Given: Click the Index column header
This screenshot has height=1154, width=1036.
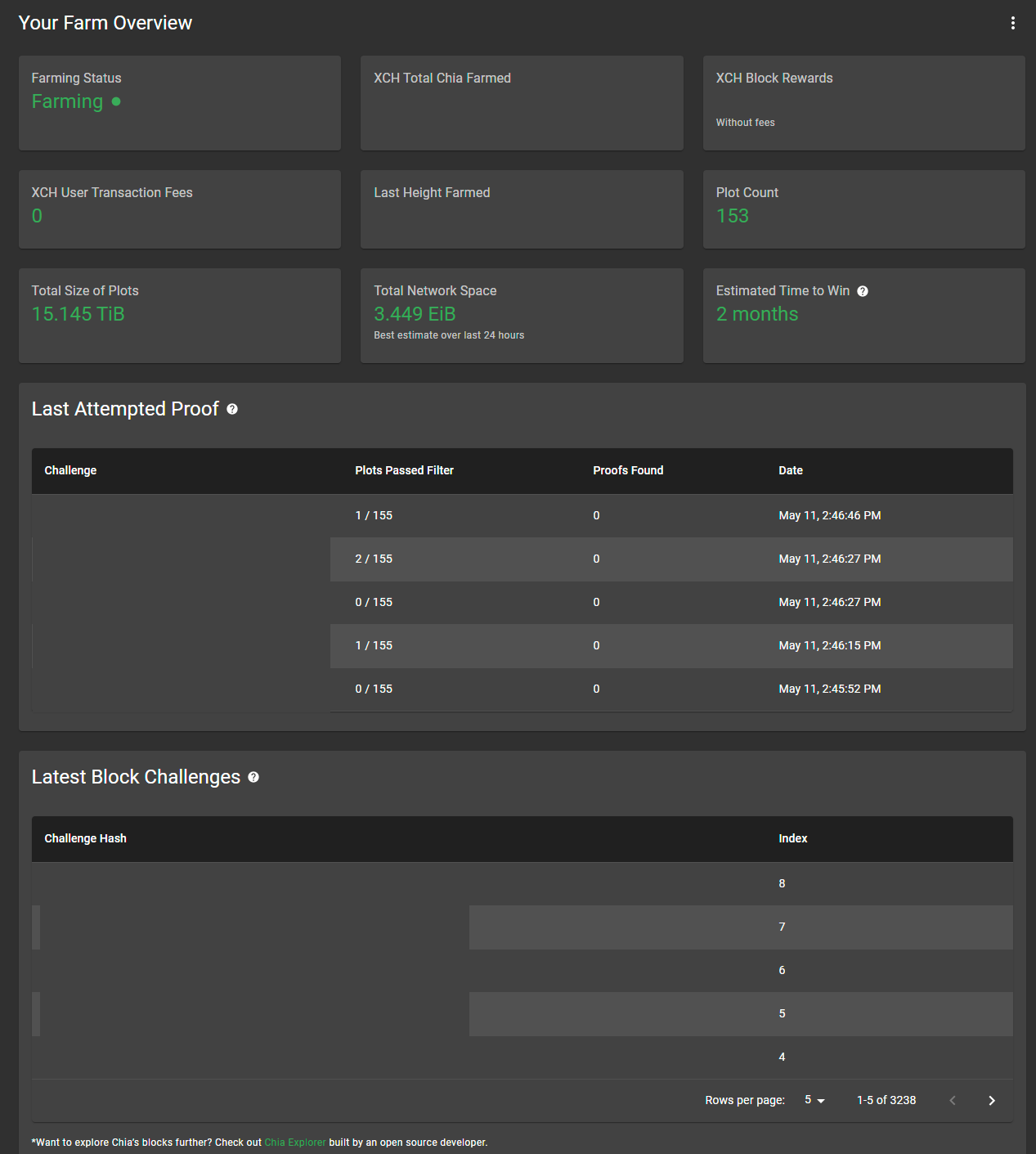Looking at the screenshot, I should point(793,838).
